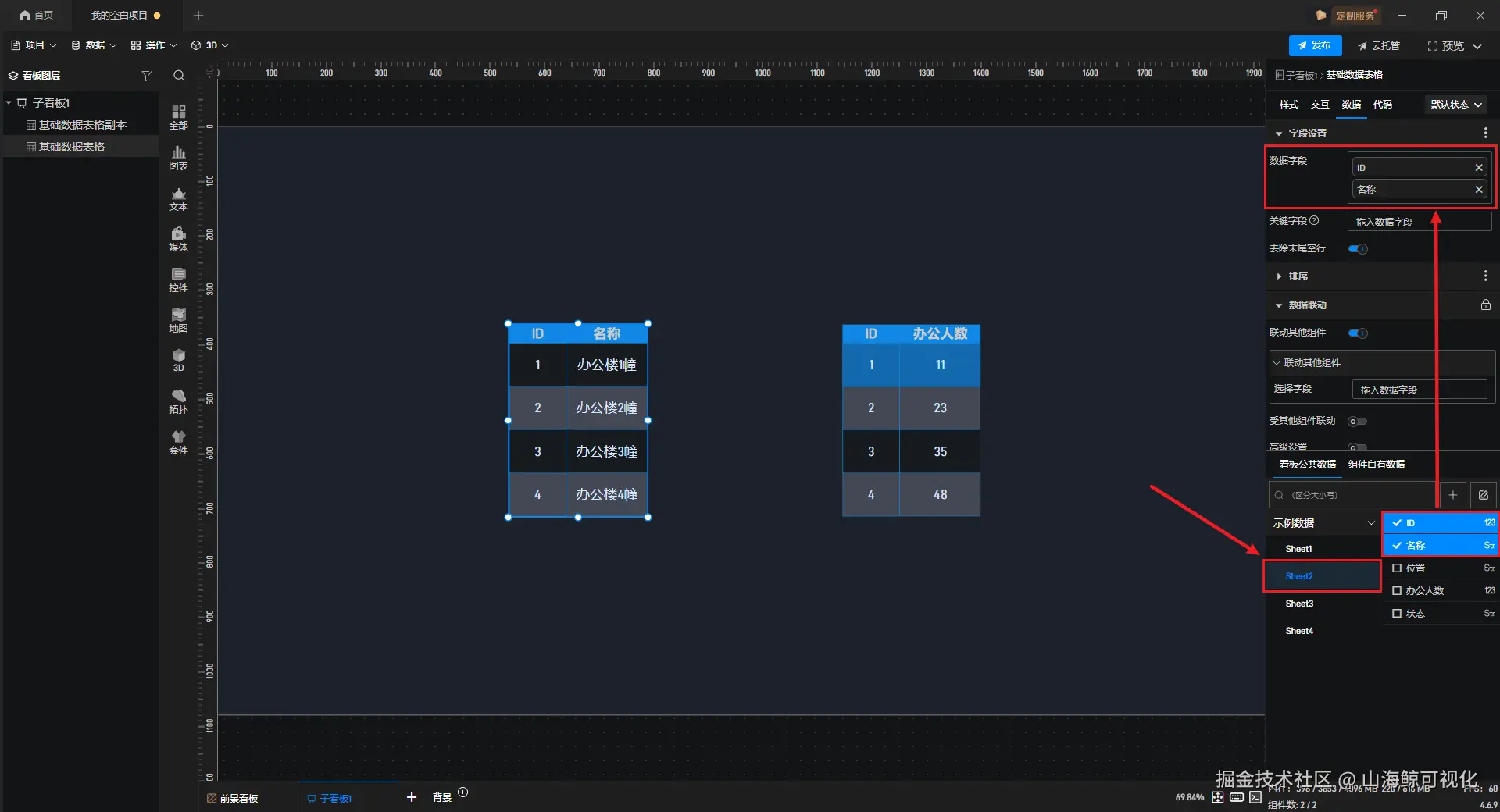The width and height of the screenshot is (1500, 812).
Task: Toggle the 联动其他组件 switch
Action: (x=1358, y=333)
